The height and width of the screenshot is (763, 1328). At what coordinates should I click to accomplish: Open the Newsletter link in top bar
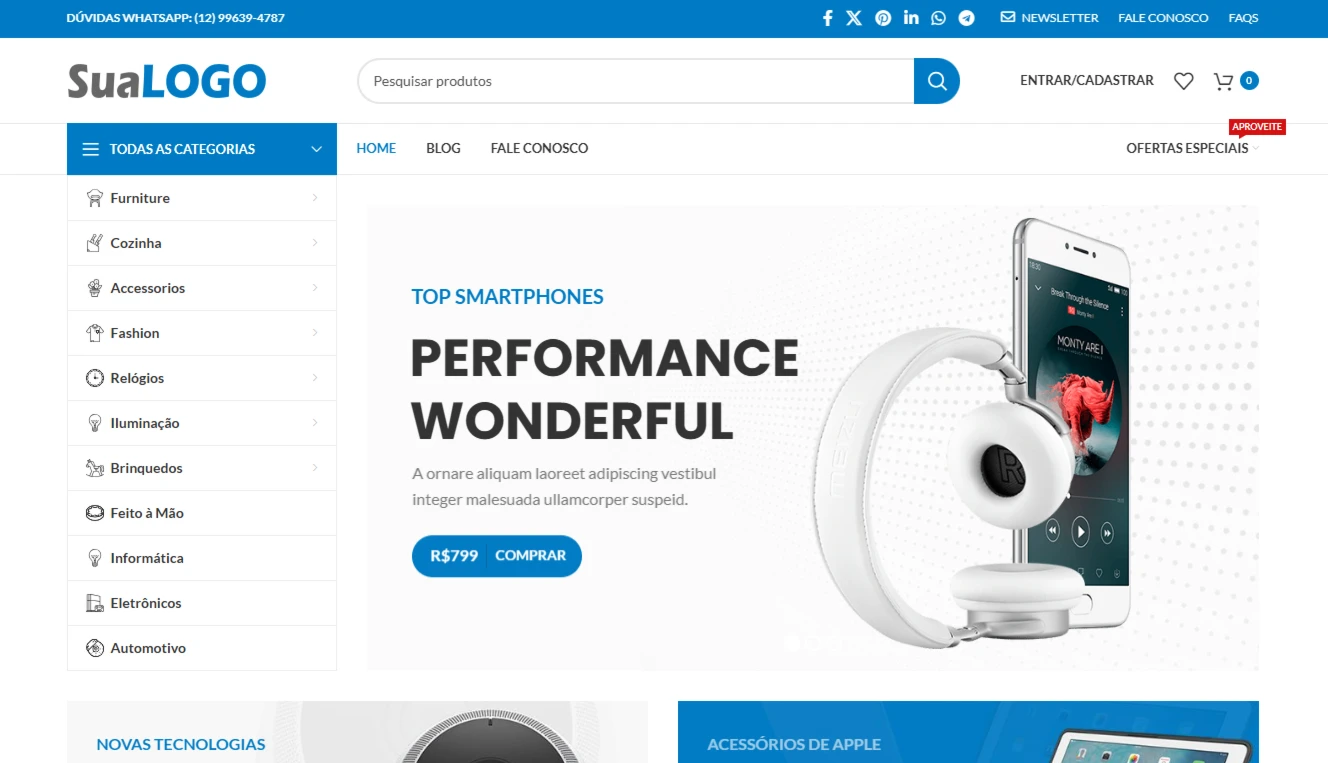pos(1050,18)
